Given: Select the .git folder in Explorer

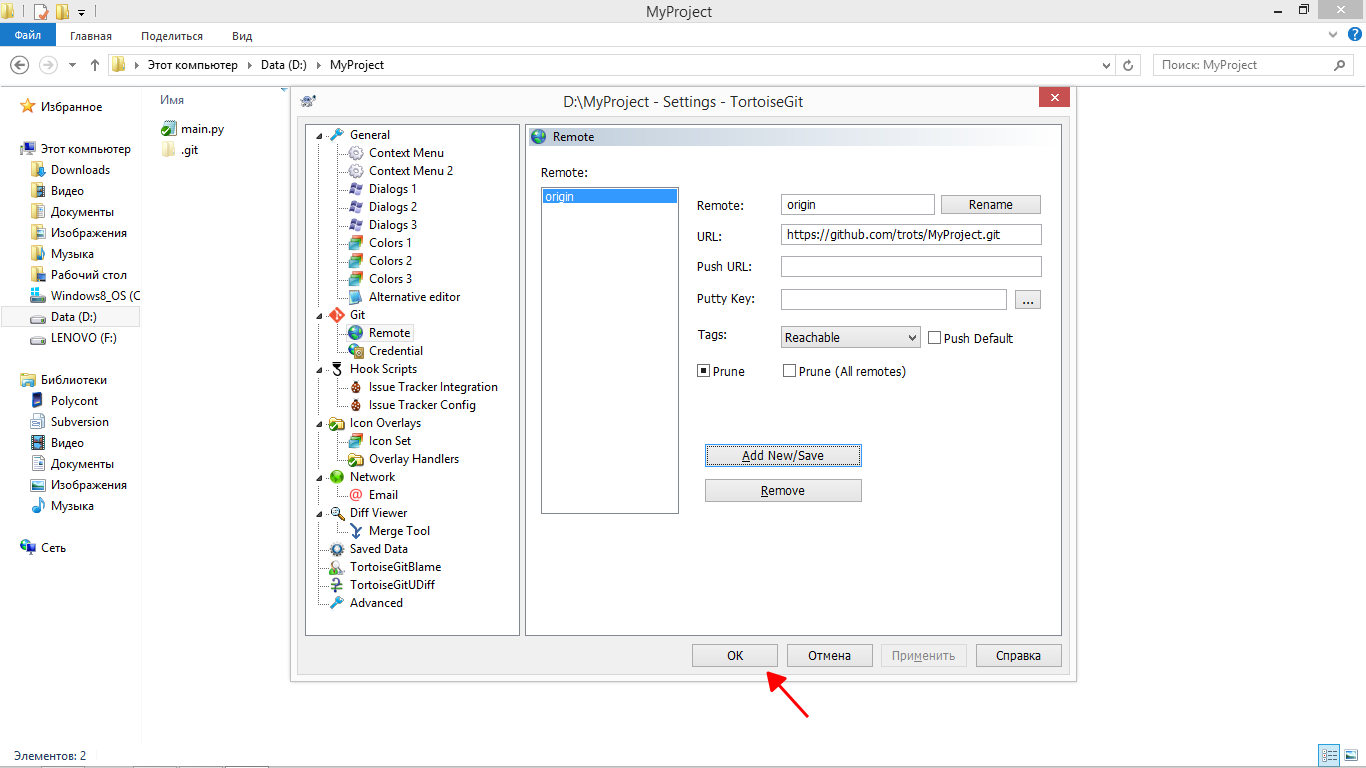Looking at the screenshot, I should coord(180,150).
